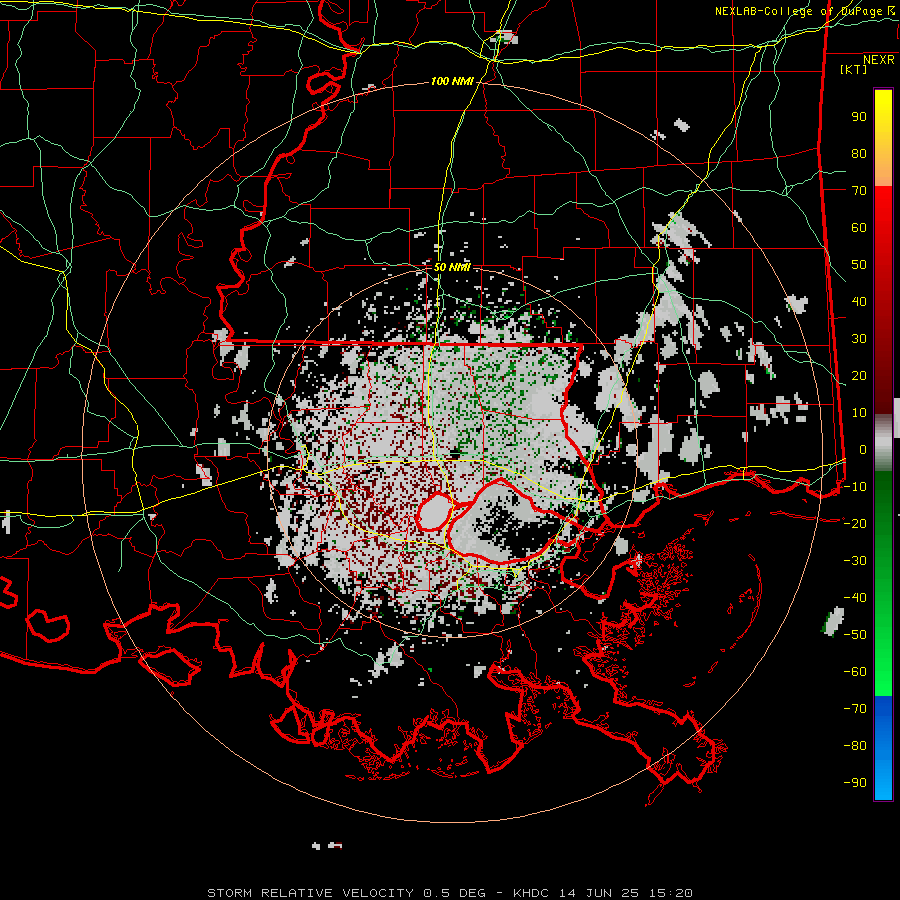Click the "60" value on velocity scale

click(859, 228)
